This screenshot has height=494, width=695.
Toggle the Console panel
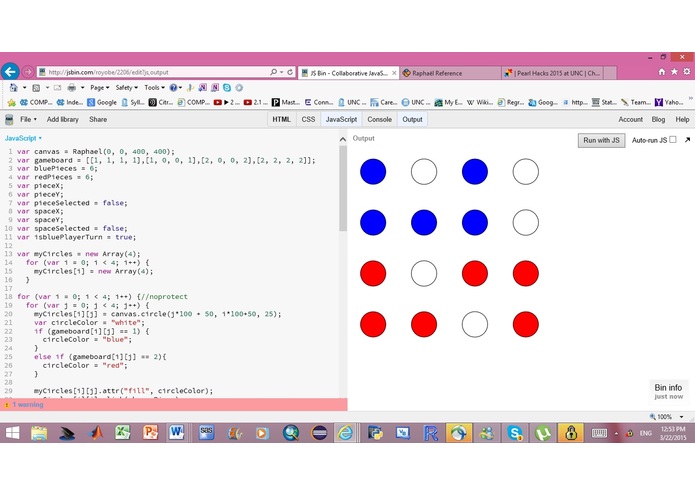[x=379, y=119]
